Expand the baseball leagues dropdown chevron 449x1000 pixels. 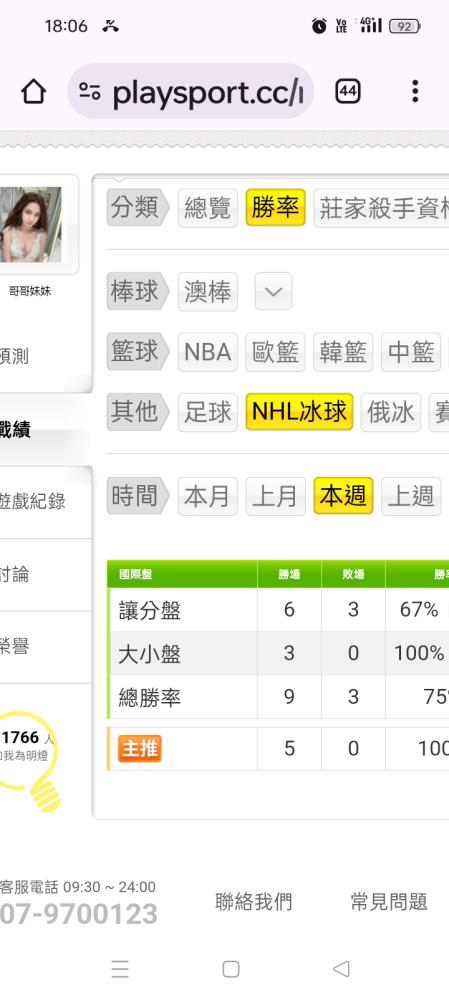[x=274, y=291]
